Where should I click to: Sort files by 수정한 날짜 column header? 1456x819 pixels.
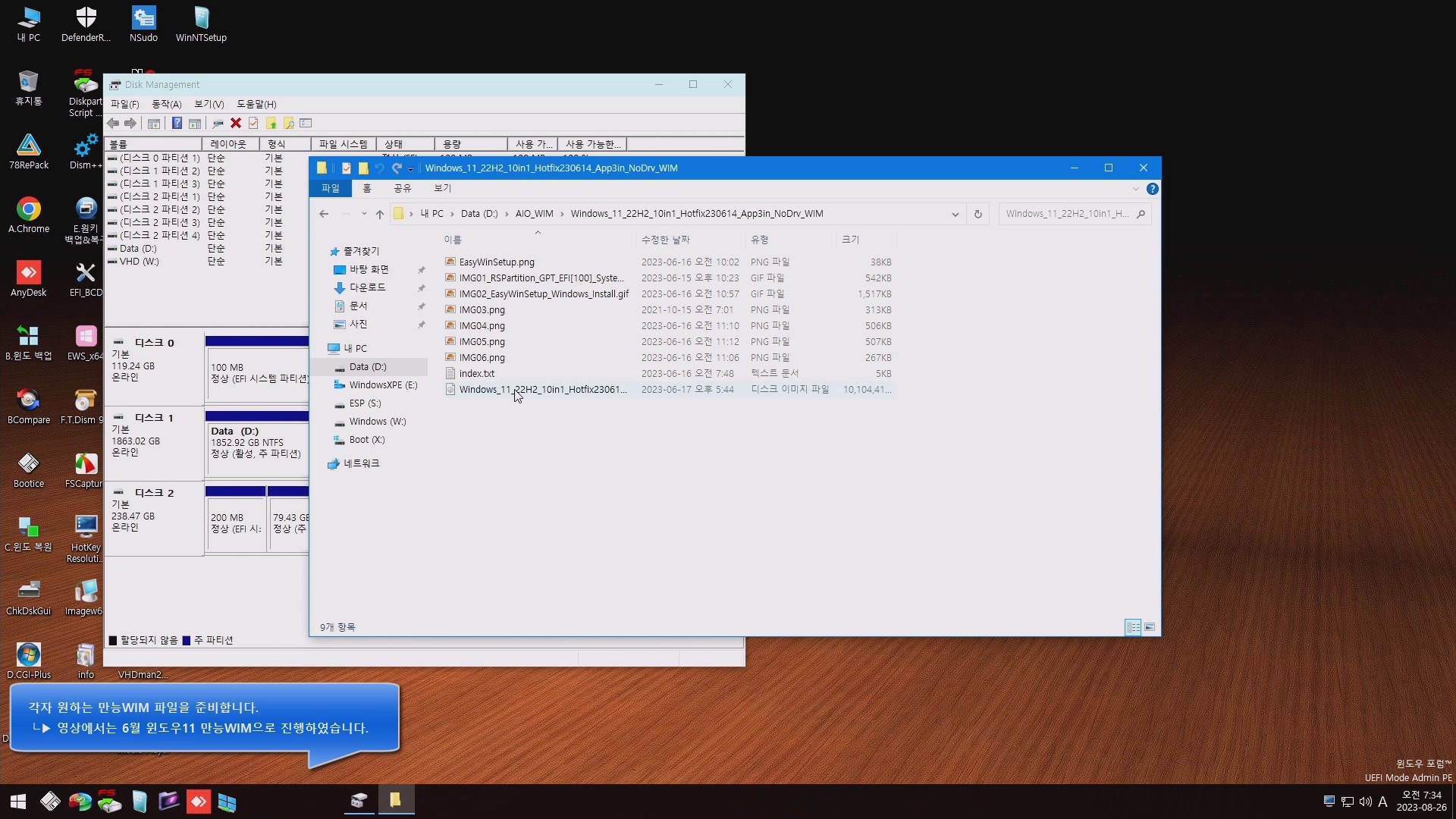click(x=665, y=240)
